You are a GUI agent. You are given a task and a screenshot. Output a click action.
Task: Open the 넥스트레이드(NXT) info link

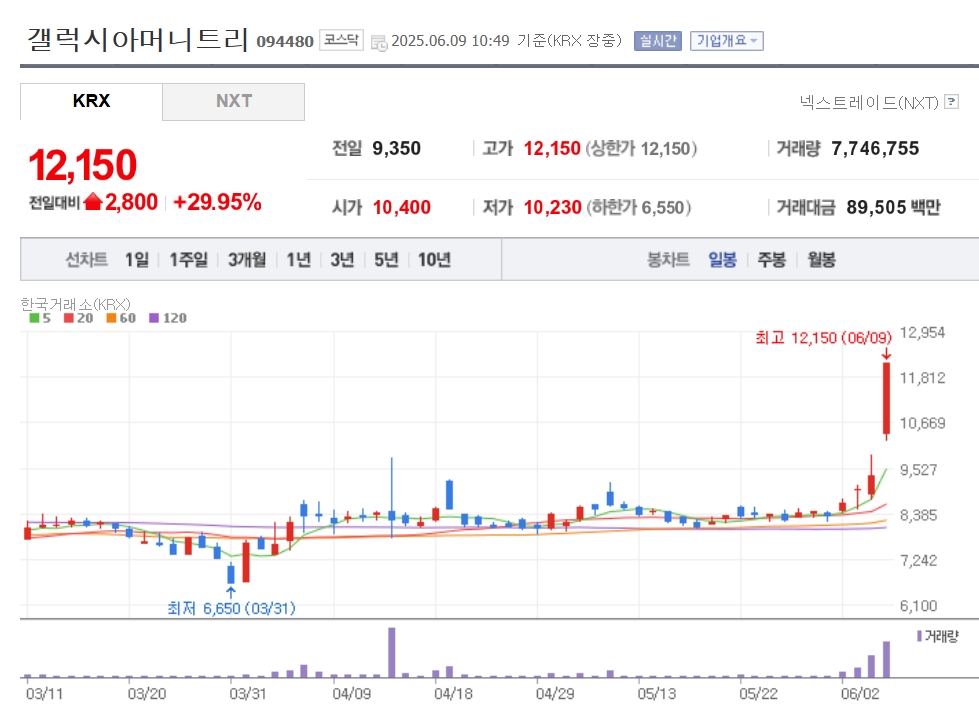(x=869, y=102)
